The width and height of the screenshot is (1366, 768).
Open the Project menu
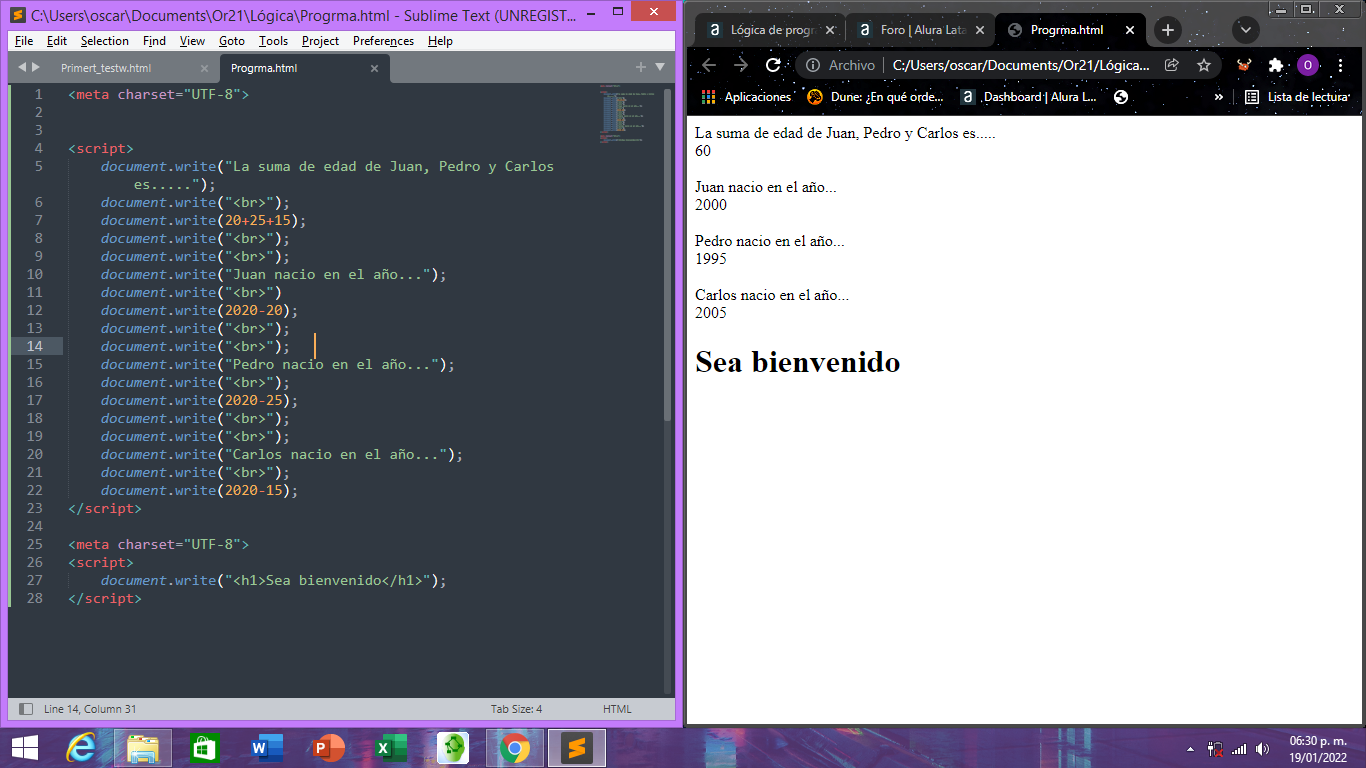pyautogui.click(x=320, y=41)
